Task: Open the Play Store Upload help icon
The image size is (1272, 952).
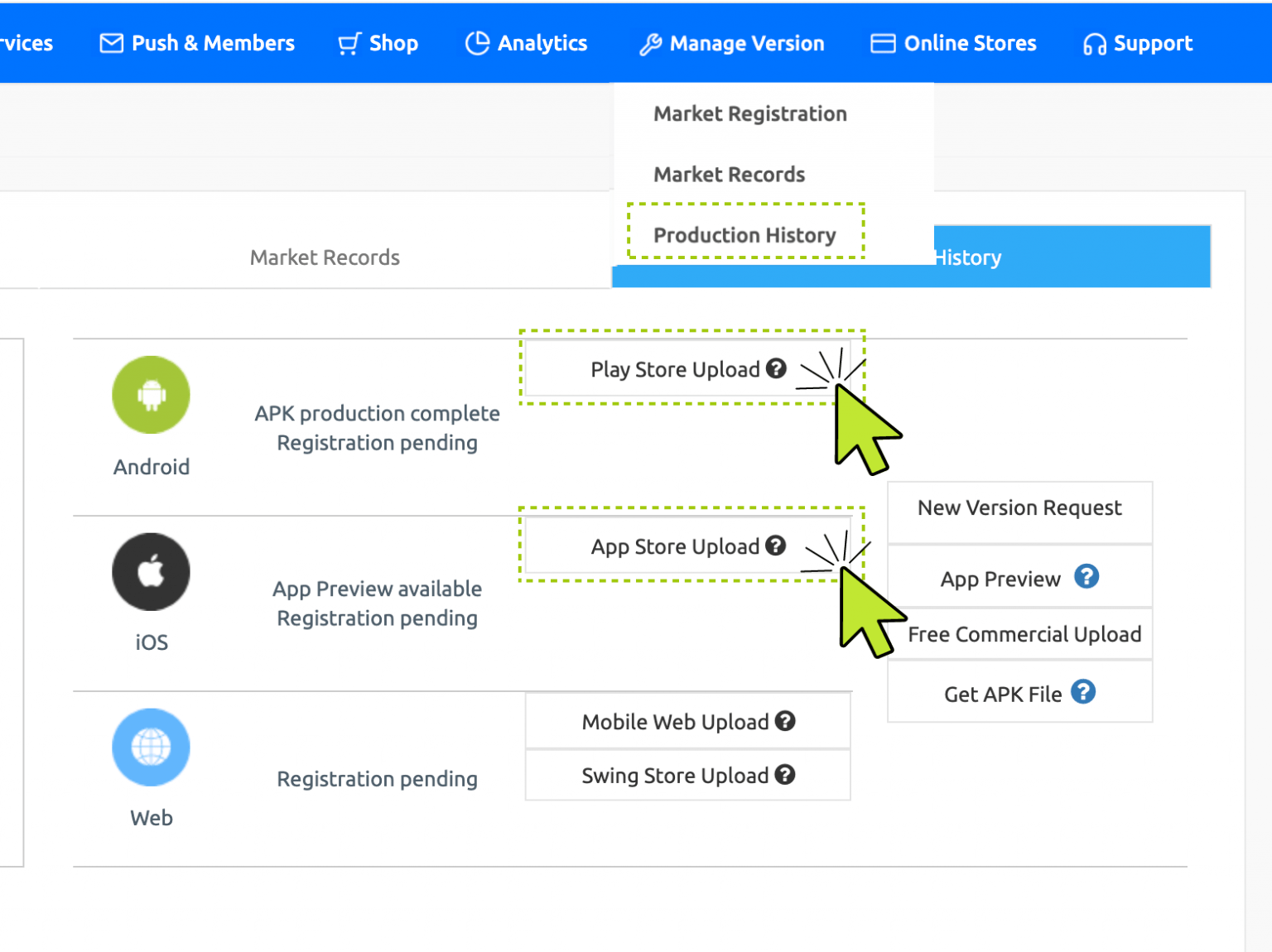Action: (x=776, y=369)
